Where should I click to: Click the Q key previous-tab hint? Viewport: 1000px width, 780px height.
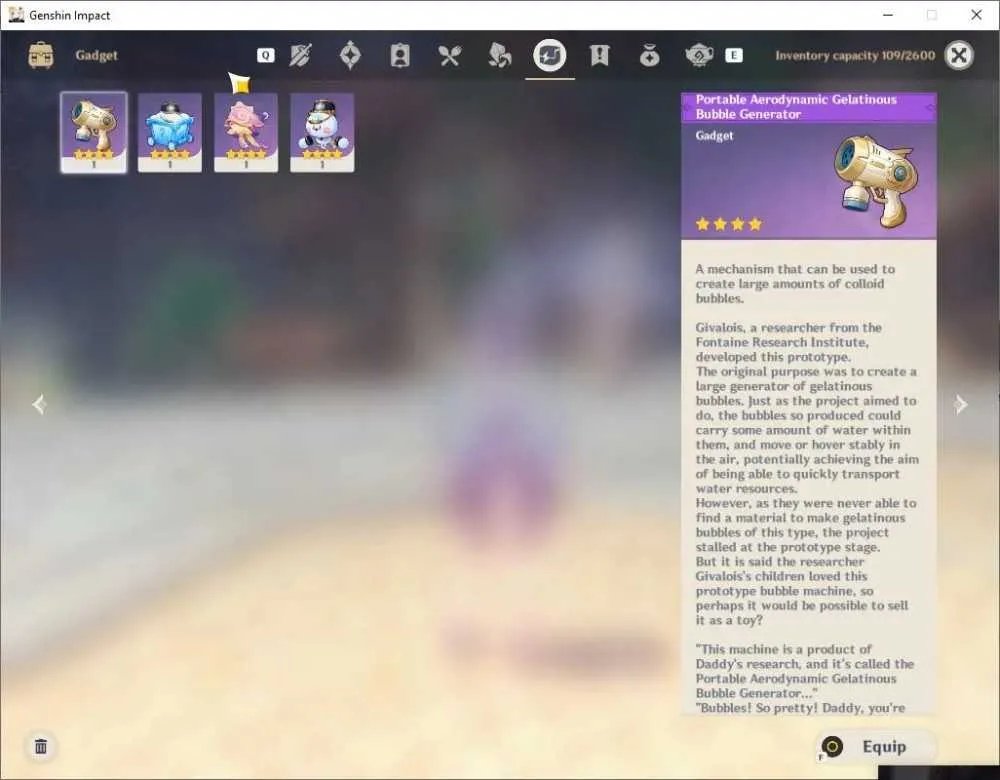click(x=266, y=55)
